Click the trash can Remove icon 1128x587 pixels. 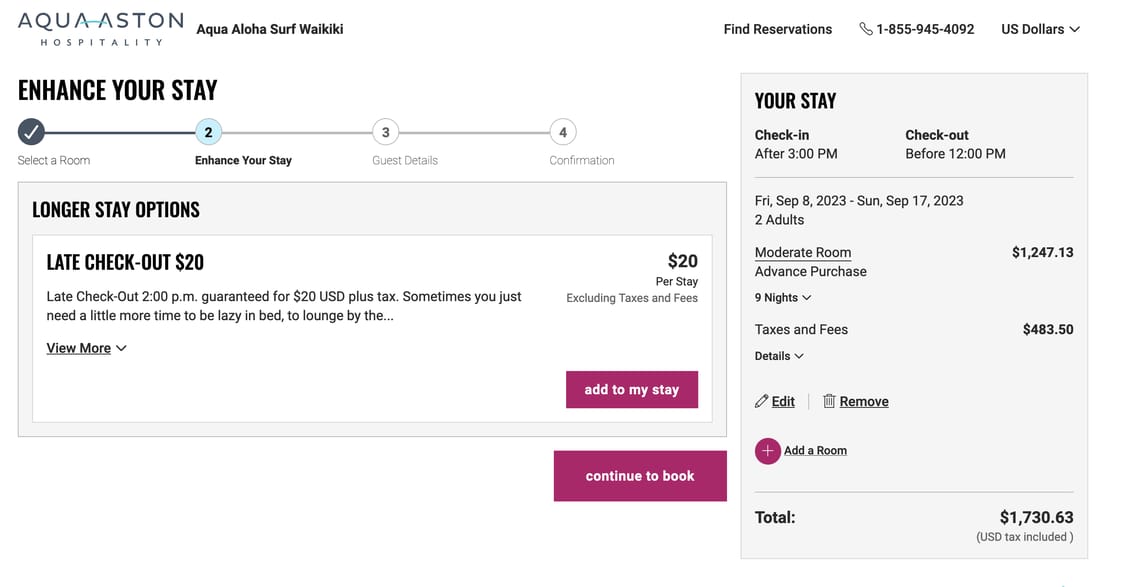point(829,401)
